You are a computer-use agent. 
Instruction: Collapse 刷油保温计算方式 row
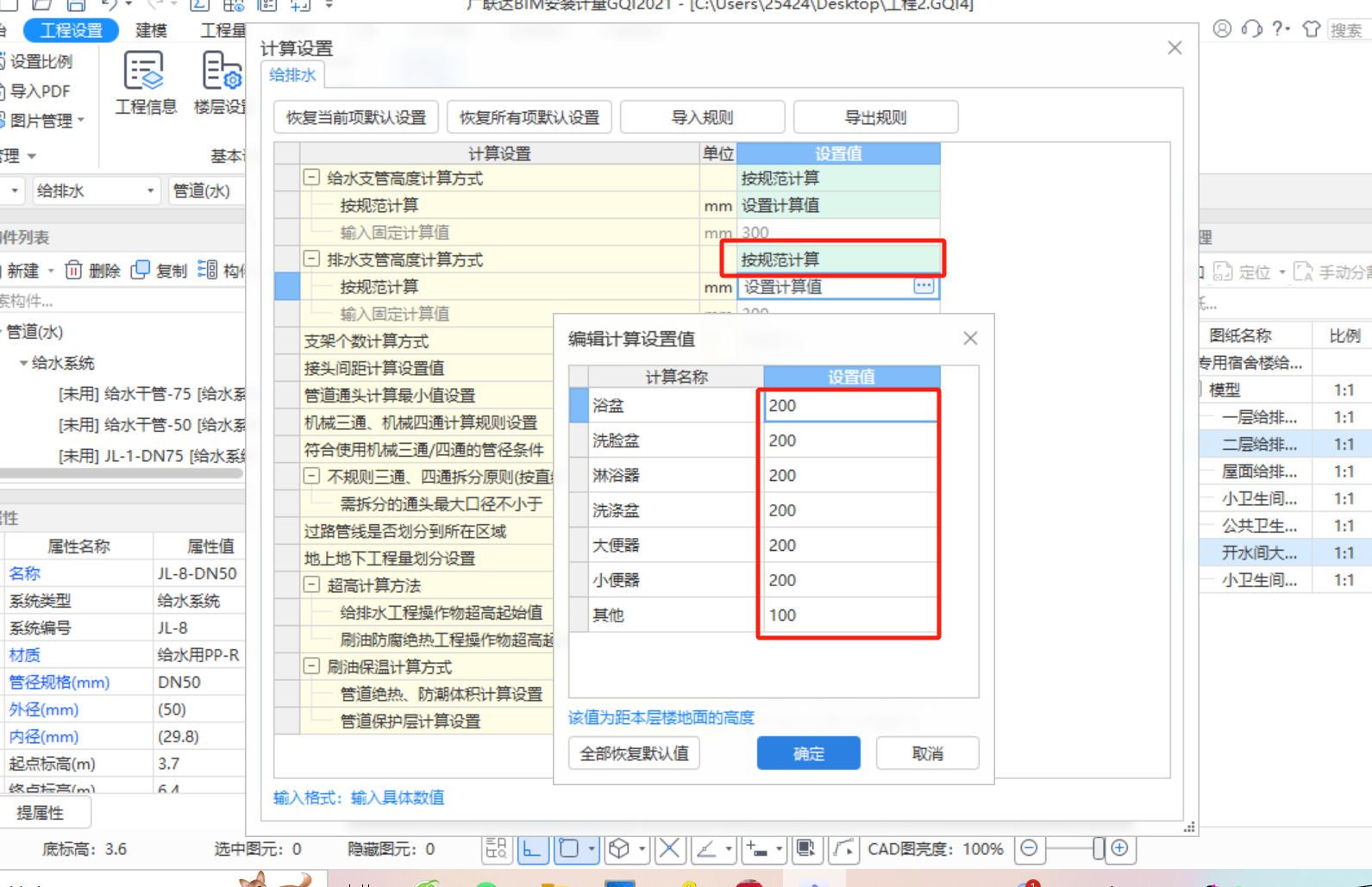[x=311, y=665]
